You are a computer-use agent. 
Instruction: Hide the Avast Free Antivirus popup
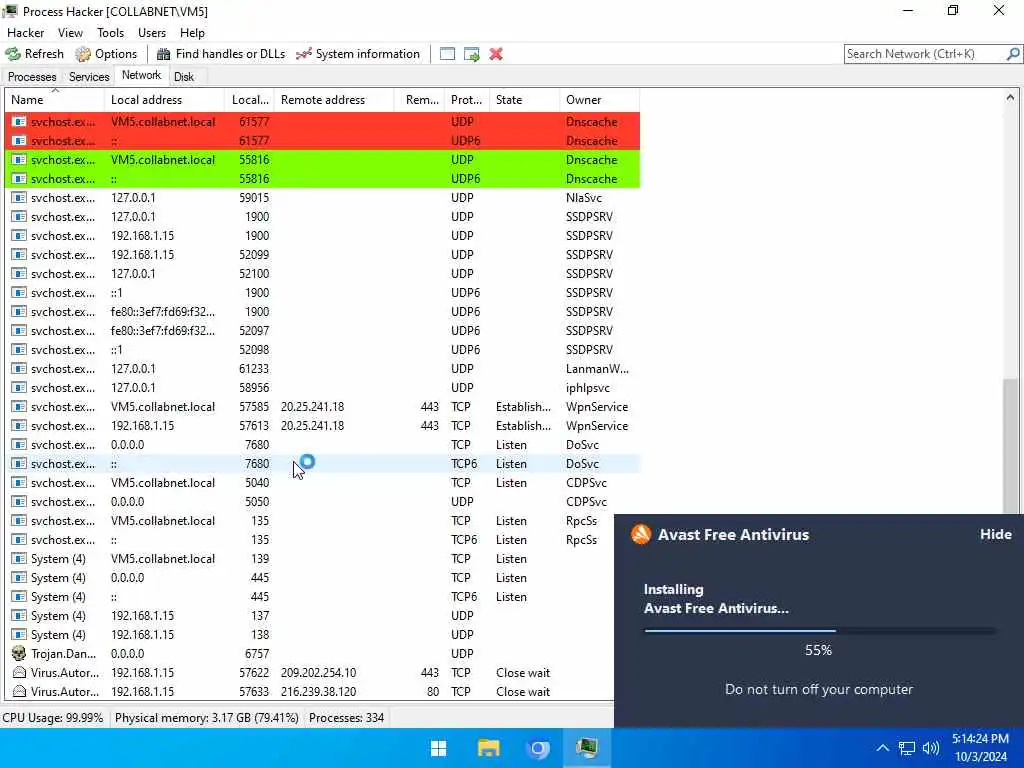coord(995,534)
